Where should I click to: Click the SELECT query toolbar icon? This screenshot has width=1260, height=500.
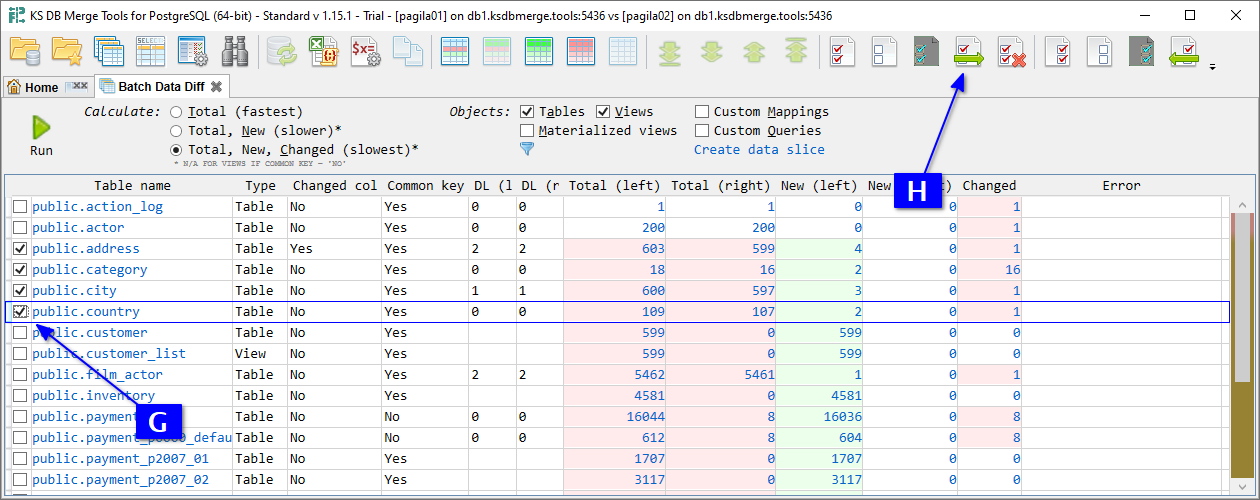(150, 51)
